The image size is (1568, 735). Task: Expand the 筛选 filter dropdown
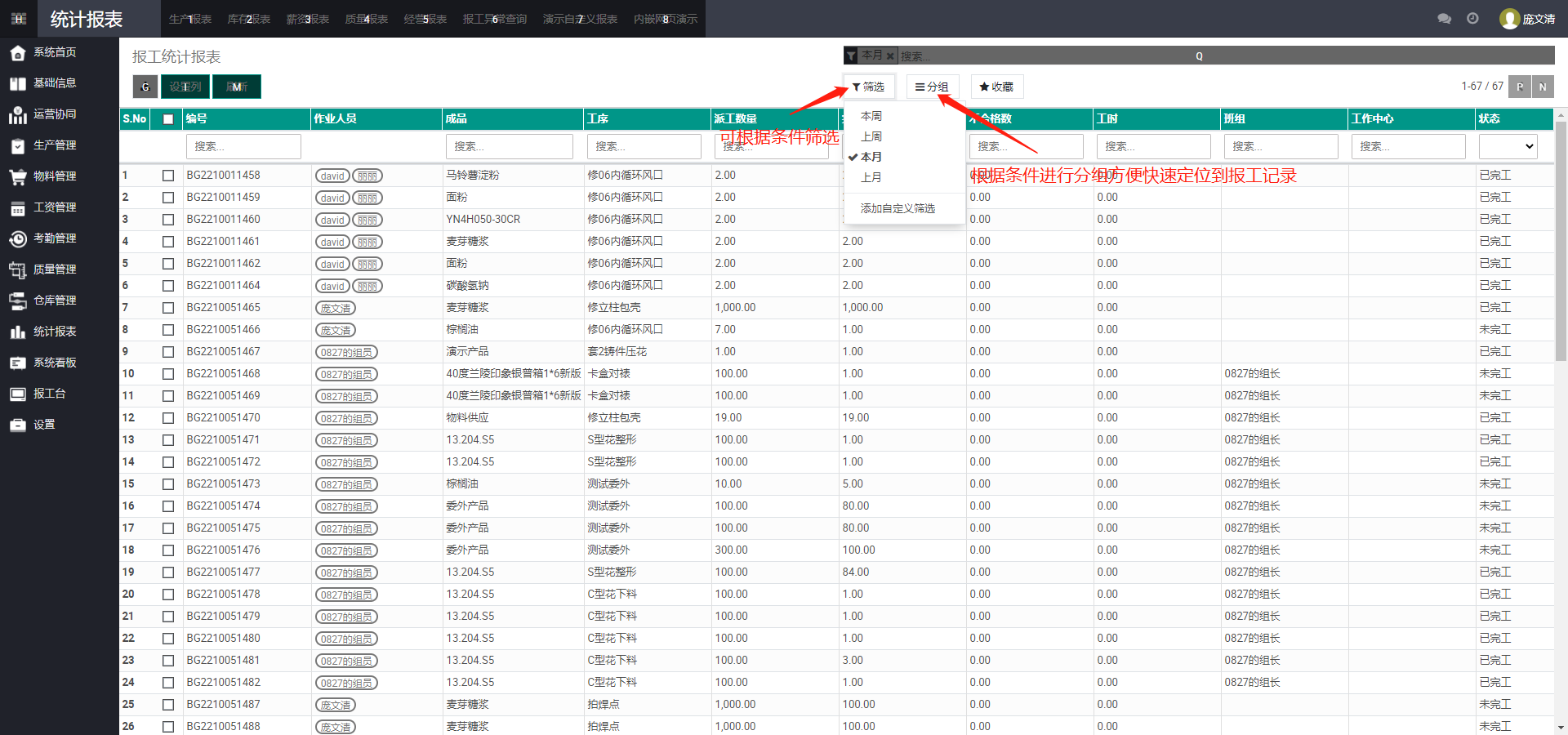(x=868, y=87)
